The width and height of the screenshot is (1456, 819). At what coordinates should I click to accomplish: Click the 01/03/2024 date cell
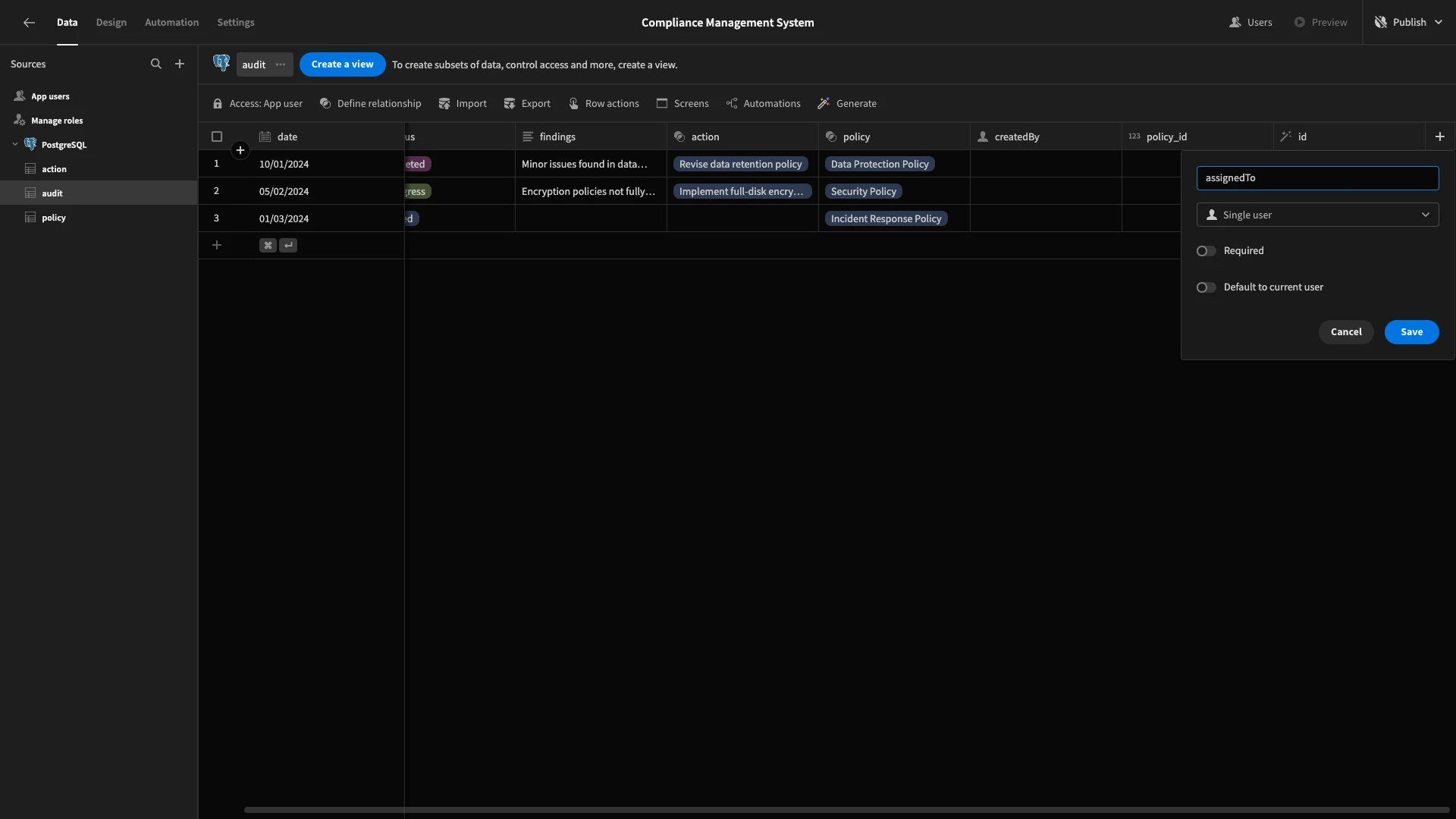pos(328,218)
